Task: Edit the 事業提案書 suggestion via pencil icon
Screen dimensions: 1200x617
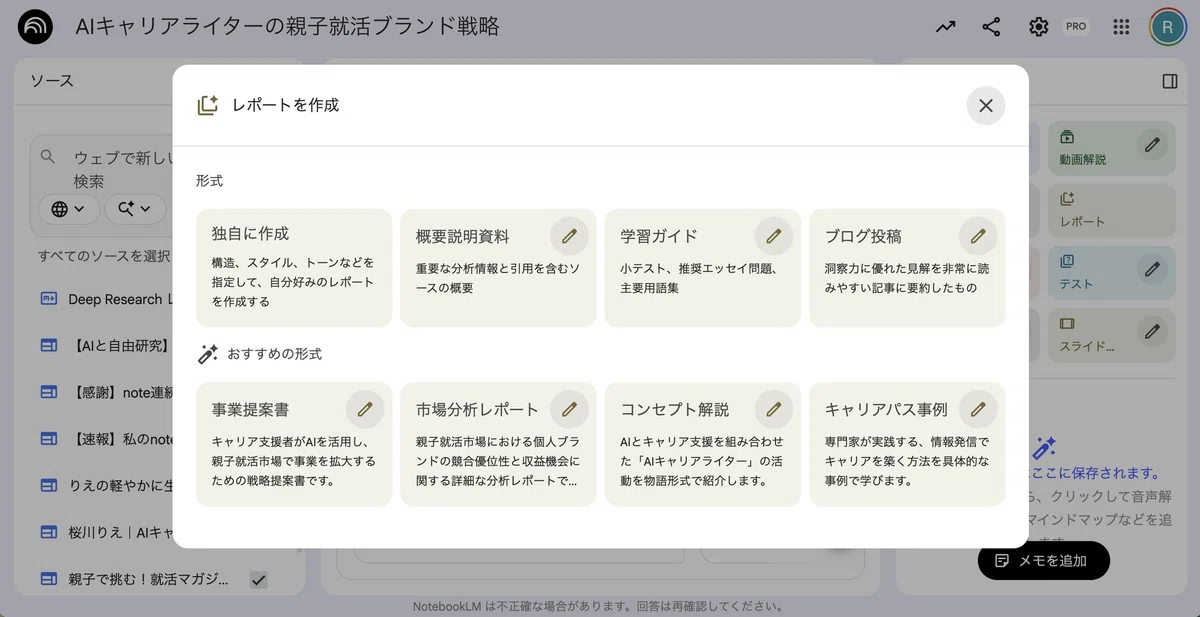Action: coord(365,409)
